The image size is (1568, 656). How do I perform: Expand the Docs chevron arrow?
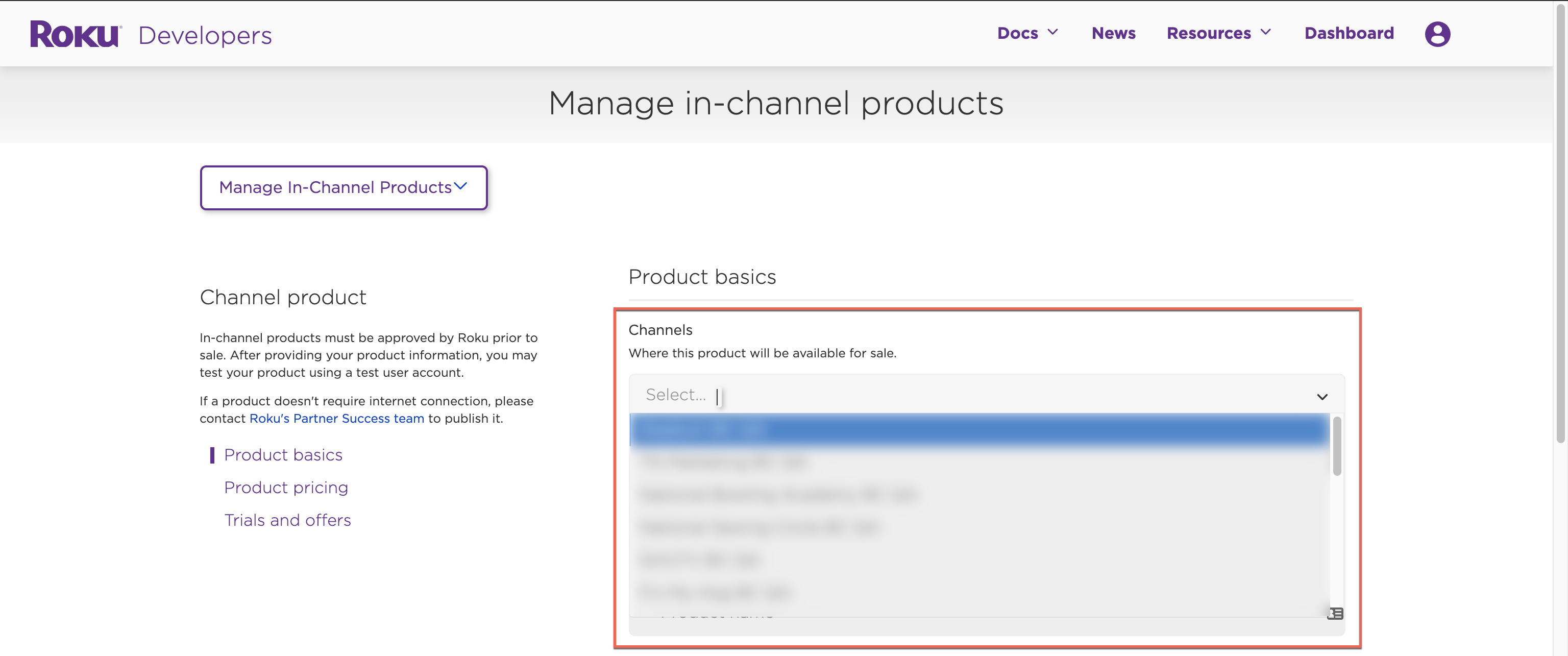(x=1052, y=32)
